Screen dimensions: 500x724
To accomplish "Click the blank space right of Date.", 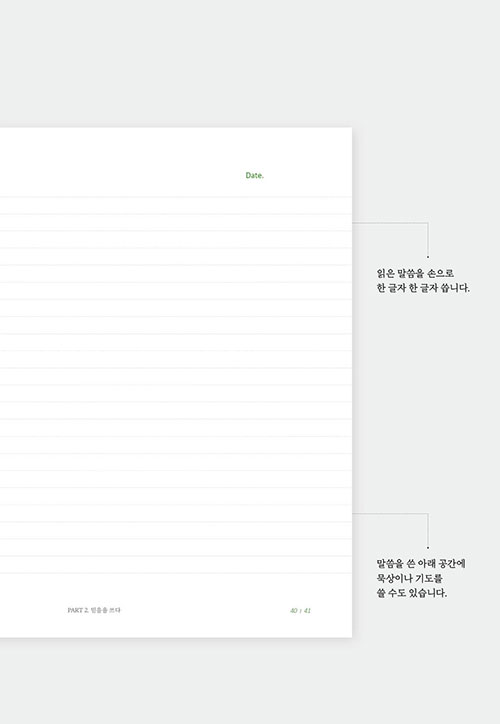I will 307,175.
